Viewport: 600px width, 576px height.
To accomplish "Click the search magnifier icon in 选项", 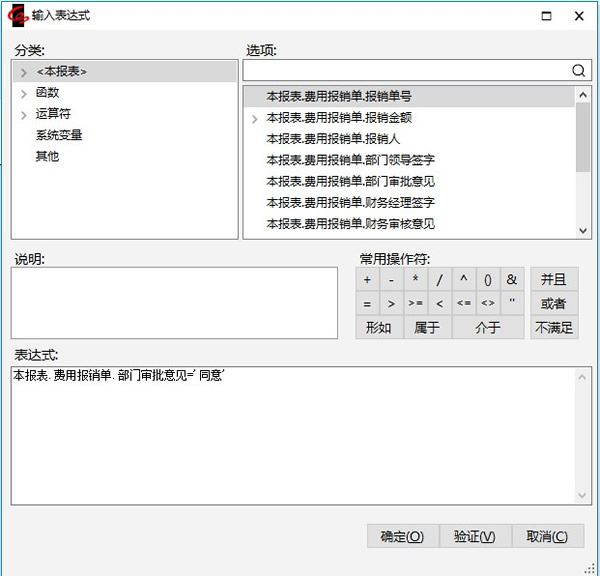I will point(578,71).
